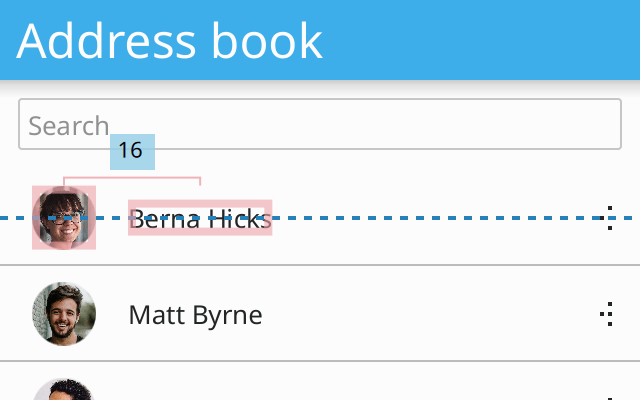Click Berna Hicks' profile photo
The image size is (640, 400).
tap(64, 218)
